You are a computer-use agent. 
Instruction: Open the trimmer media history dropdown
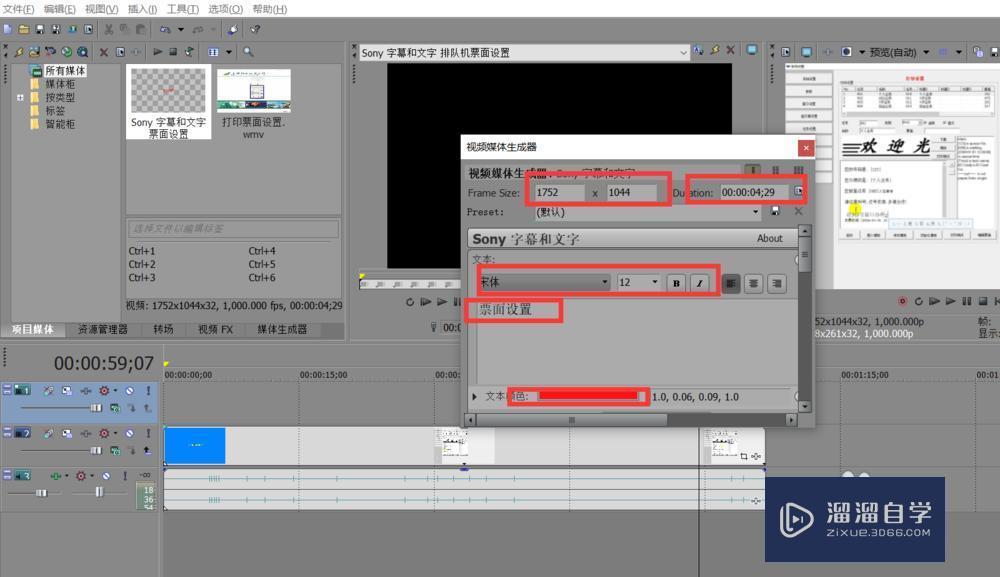683,53
